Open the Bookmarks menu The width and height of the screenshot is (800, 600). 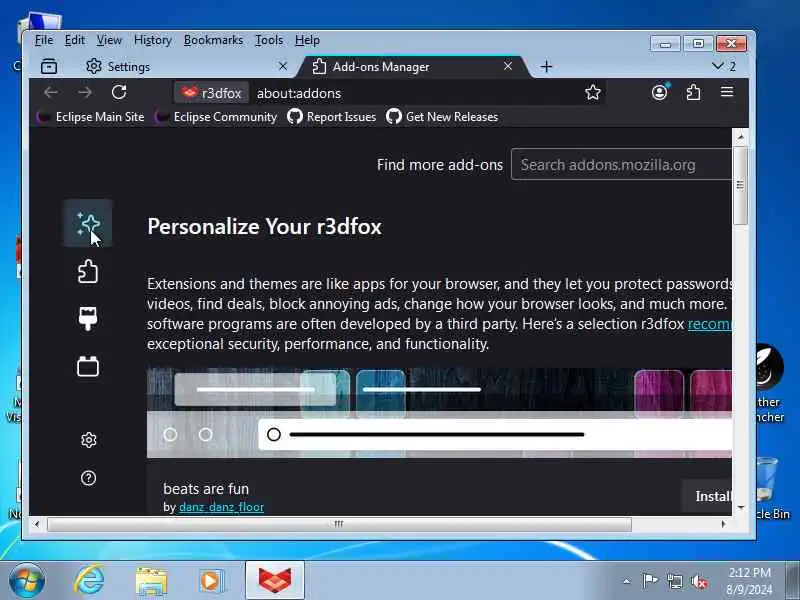[x=213, y=40]
